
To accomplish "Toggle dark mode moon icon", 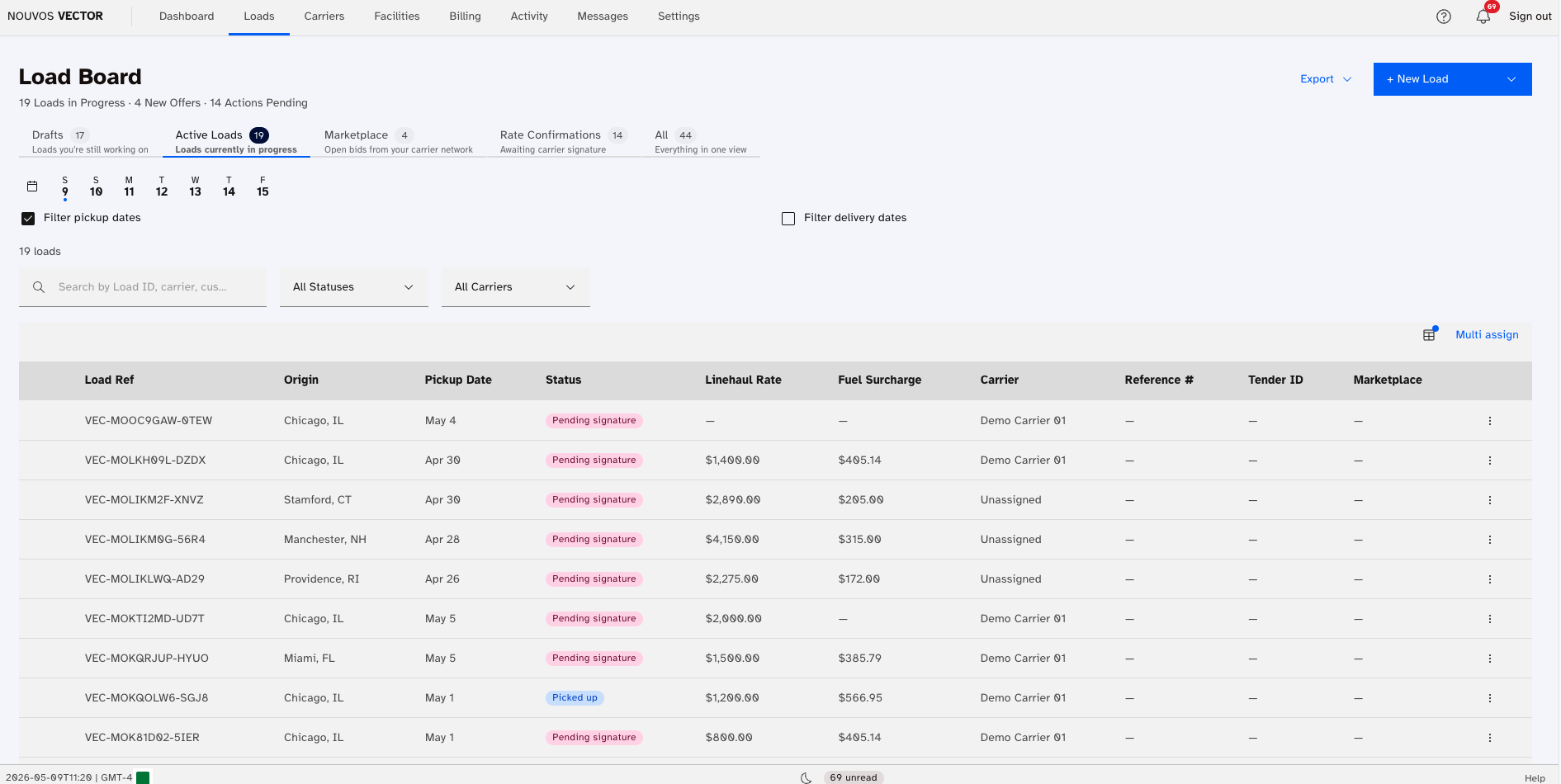I will click(807, 777).
